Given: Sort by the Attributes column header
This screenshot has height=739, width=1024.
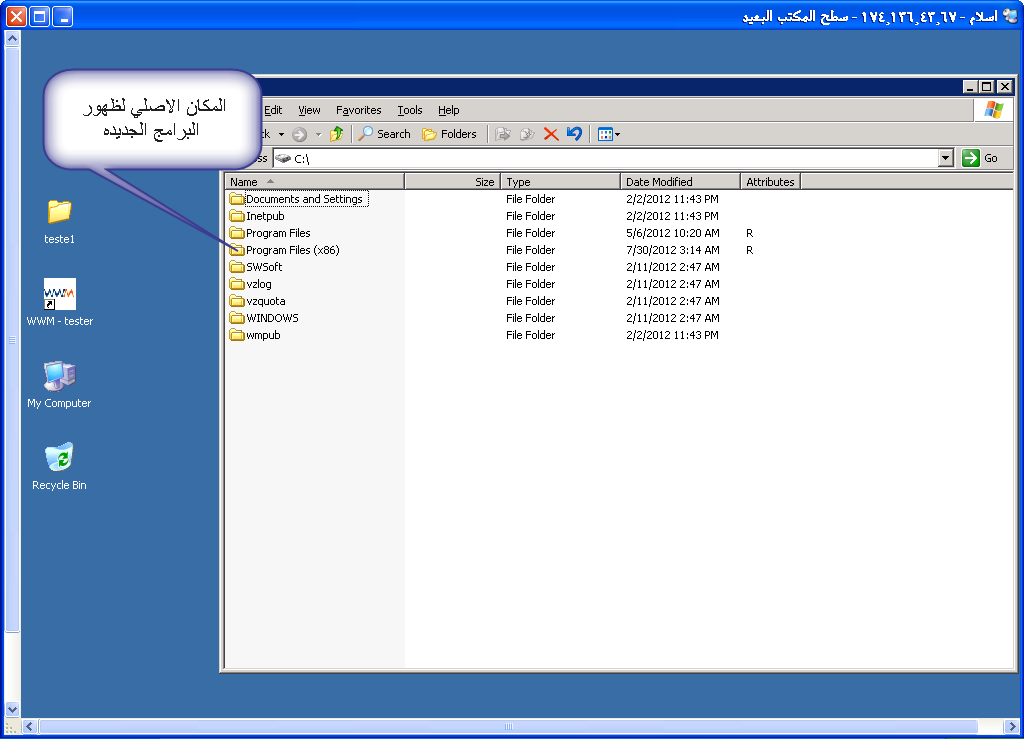Looking at the screenshot, I should pyautogui.click(x=770, y=181).
